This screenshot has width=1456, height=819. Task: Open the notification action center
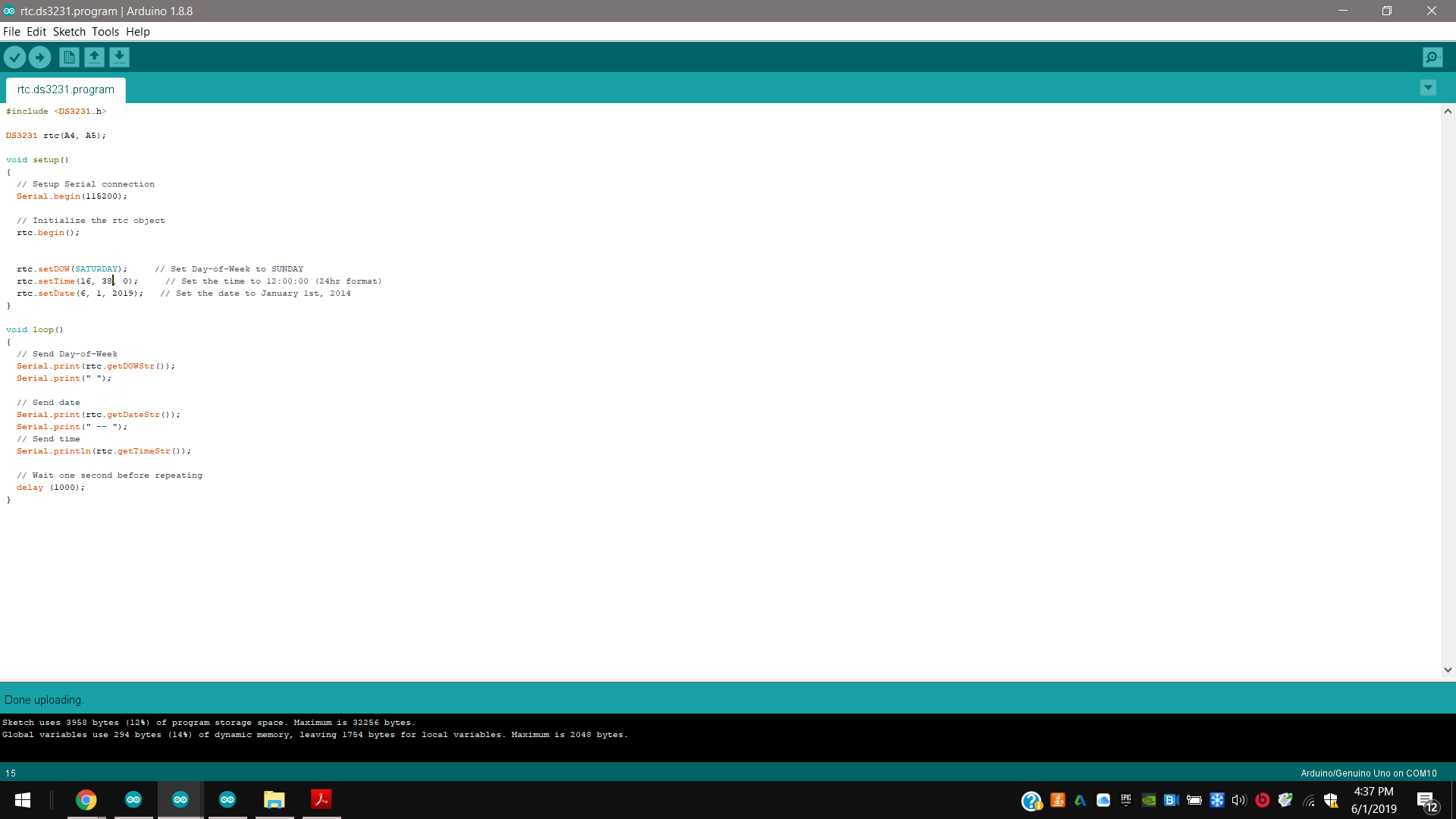coord(1426,801)
